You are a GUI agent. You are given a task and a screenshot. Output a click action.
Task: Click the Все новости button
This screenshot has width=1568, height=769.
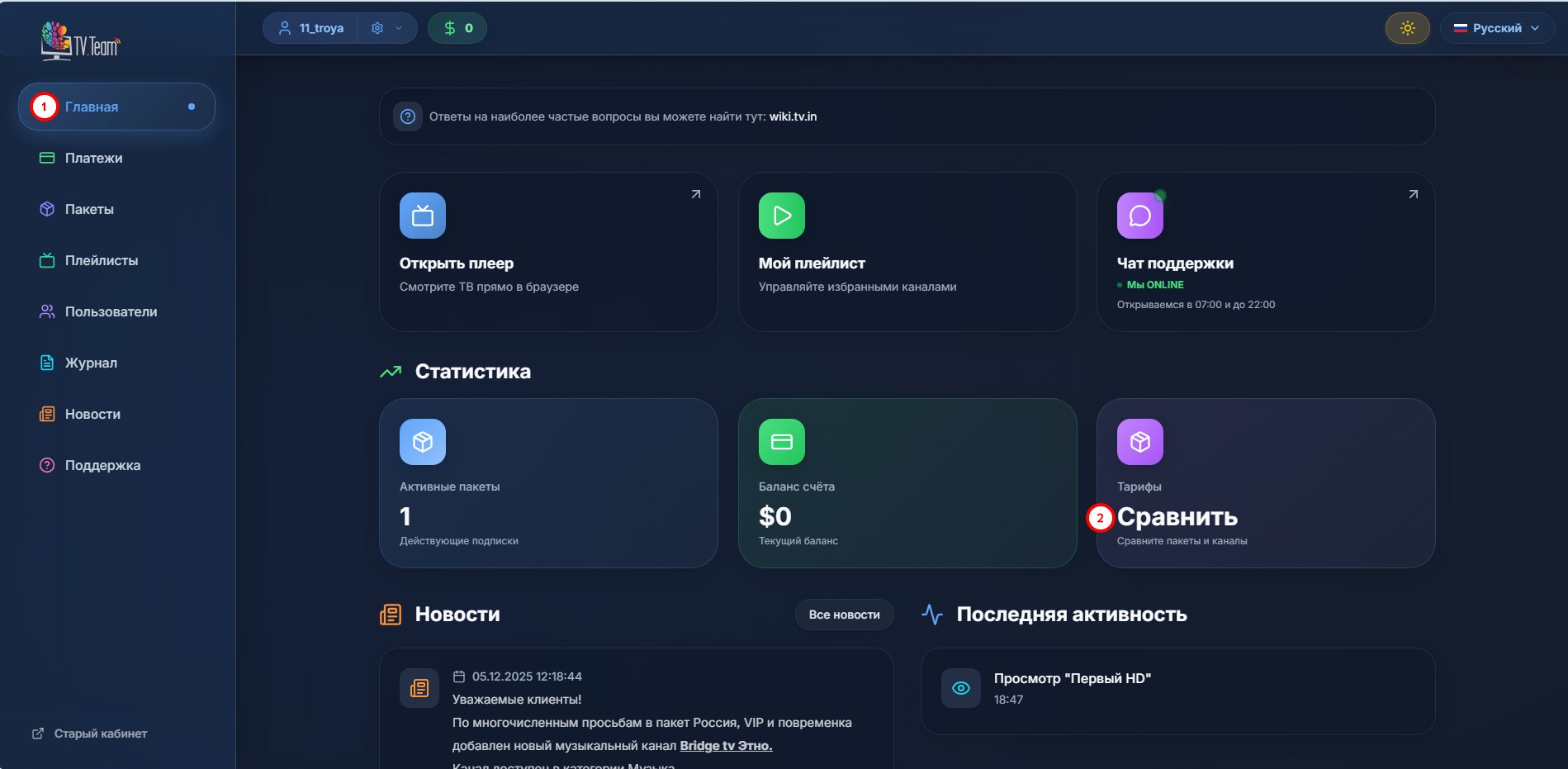844,615
